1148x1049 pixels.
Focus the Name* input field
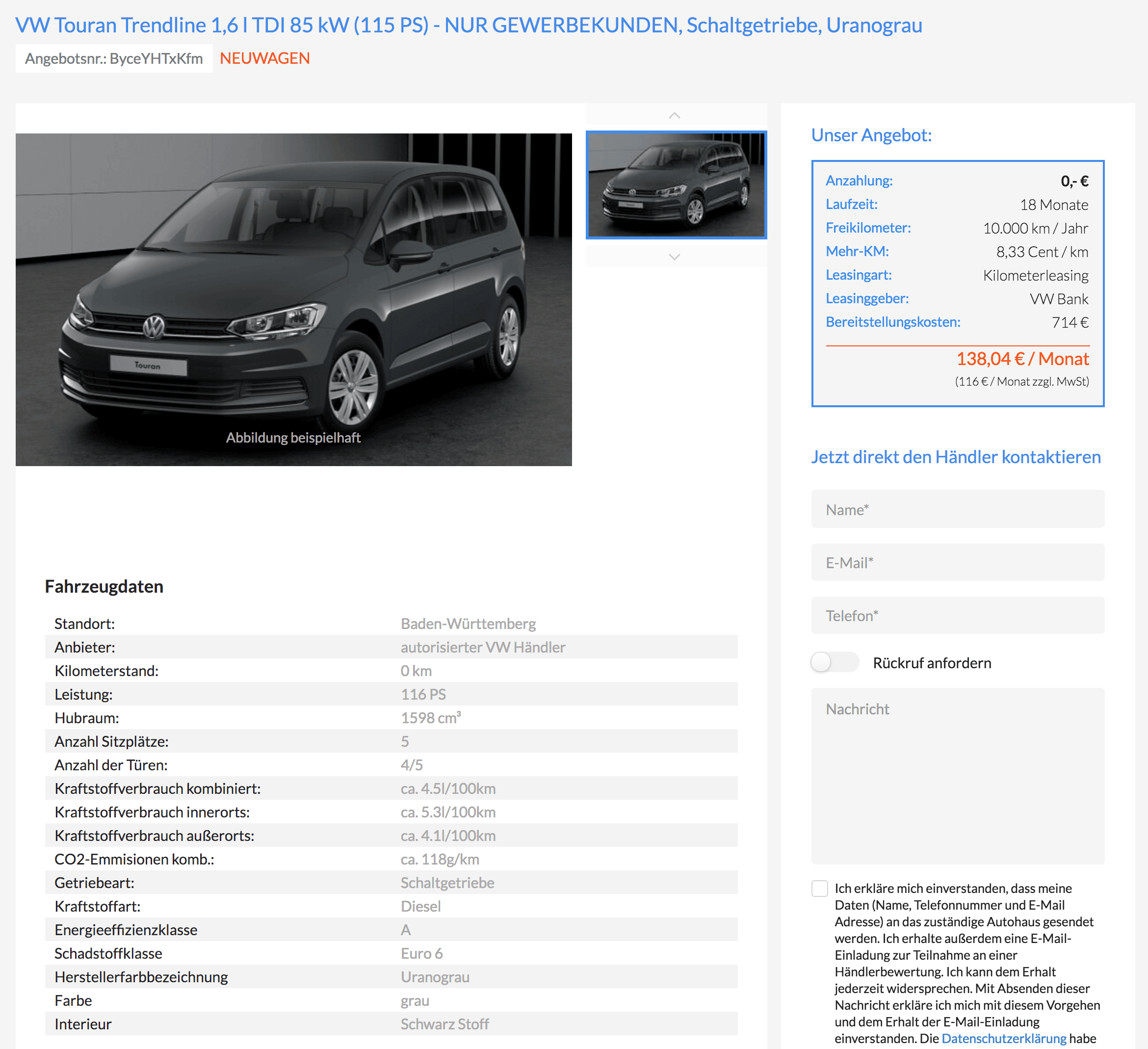(958, 509)
